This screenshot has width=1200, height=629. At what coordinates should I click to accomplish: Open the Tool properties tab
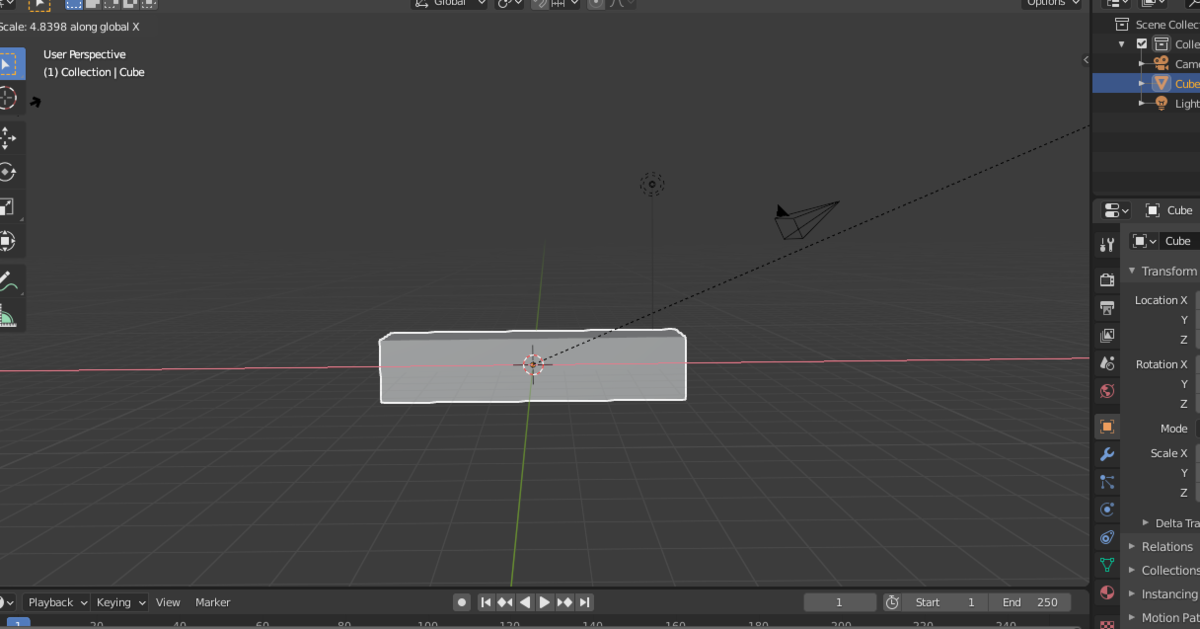1106,244
